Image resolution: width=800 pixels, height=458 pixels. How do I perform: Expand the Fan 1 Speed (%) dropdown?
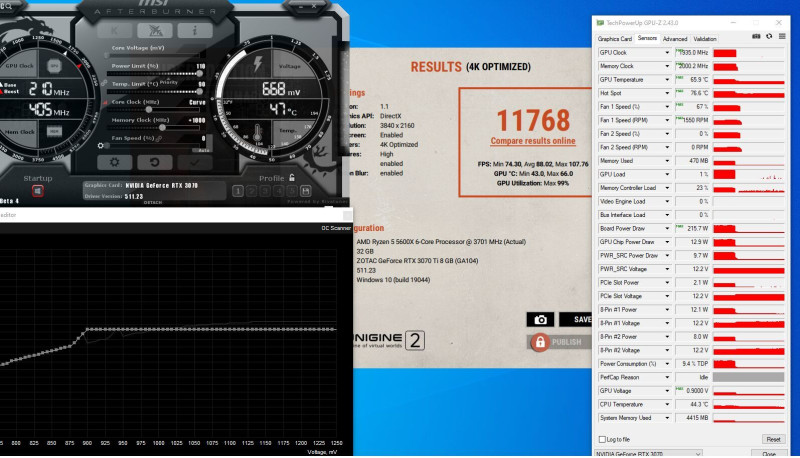click(667, 107)
